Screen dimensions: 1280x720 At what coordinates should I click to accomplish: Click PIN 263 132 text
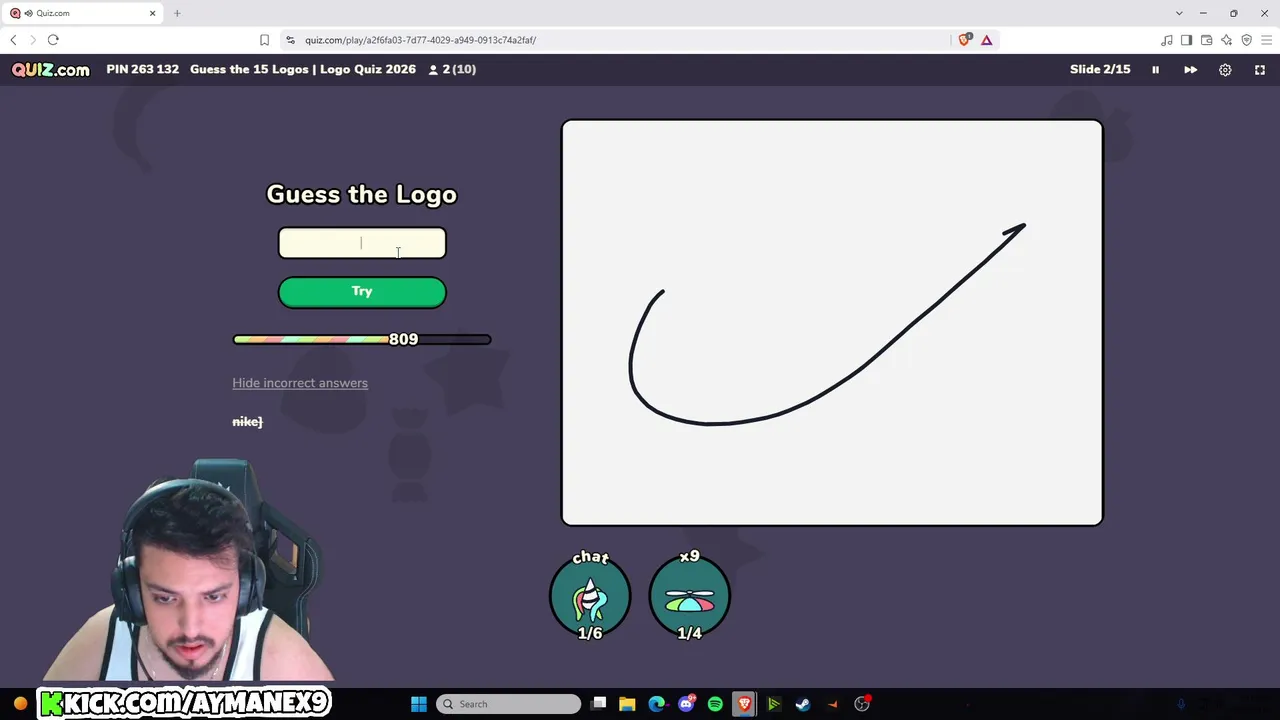(143, 69)
